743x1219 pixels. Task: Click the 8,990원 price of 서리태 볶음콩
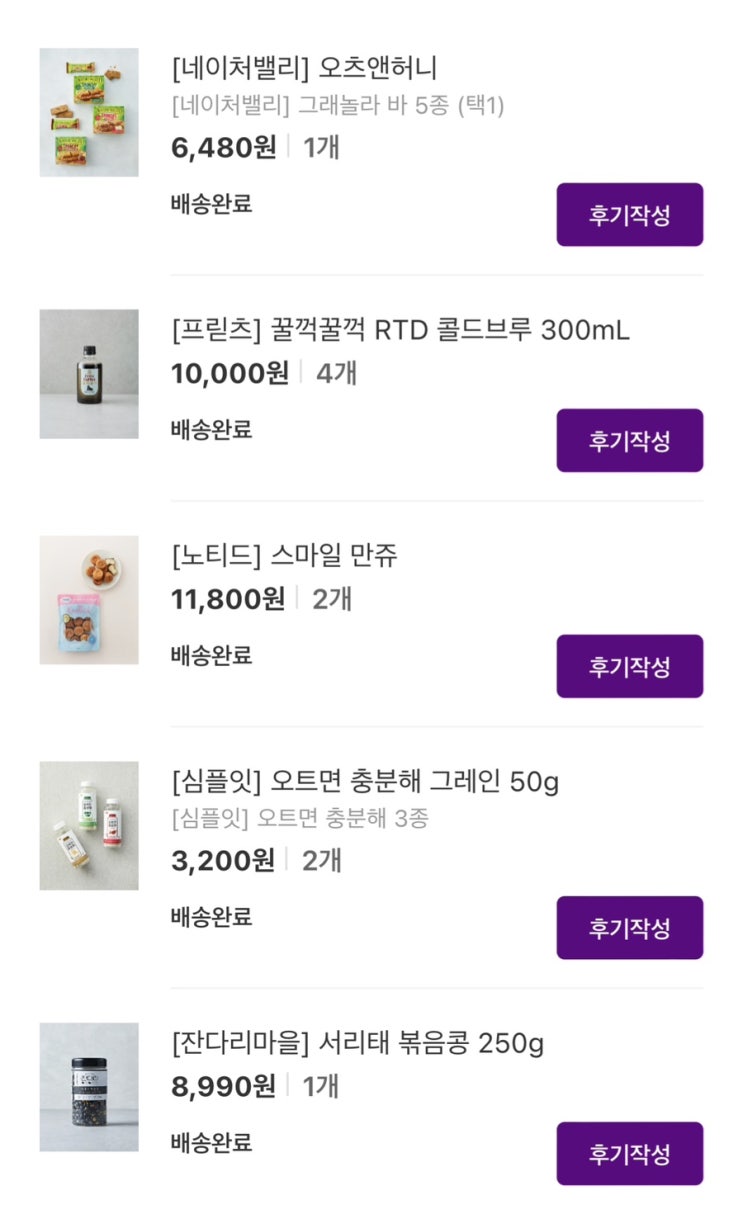coord(223,1086)
